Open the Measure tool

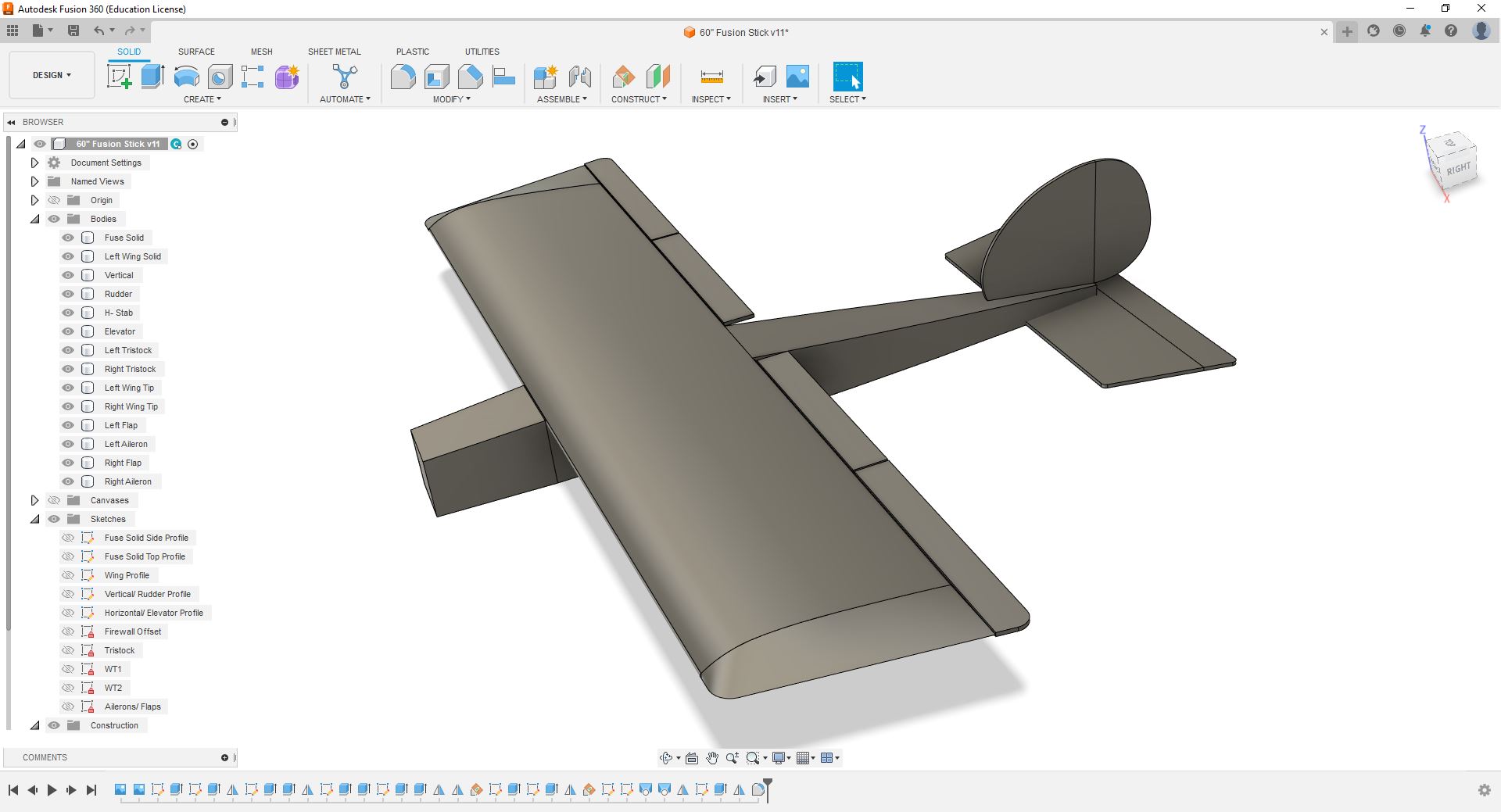coord(711,77)
